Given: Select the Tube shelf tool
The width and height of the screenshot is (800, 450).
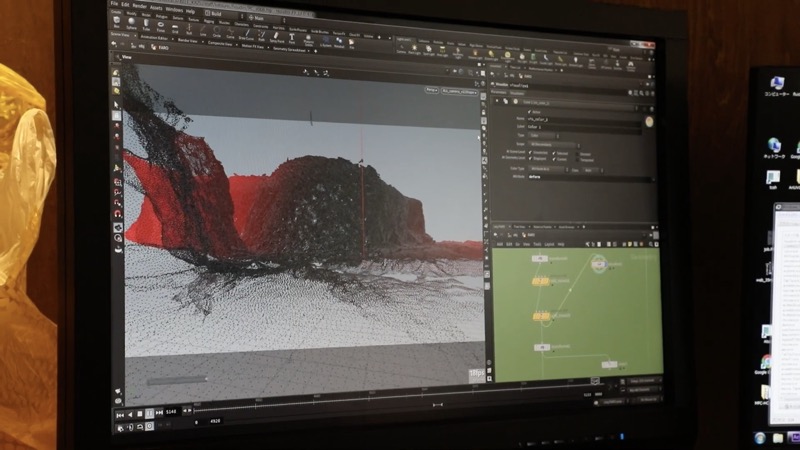Looking at the screenshot, I should coord(146,25).
